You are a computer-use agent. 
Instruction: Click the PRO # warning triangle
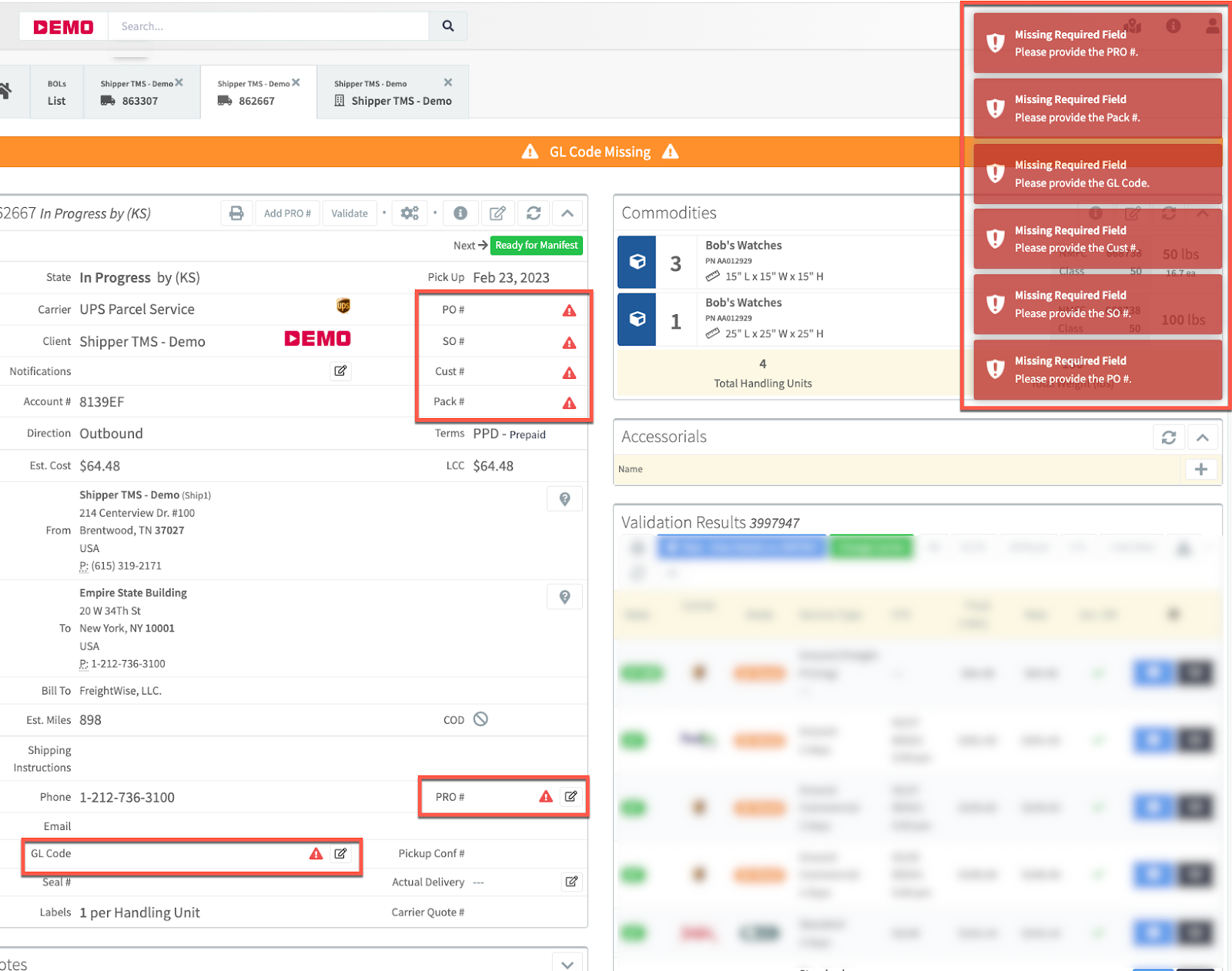[x=546, y=797]
